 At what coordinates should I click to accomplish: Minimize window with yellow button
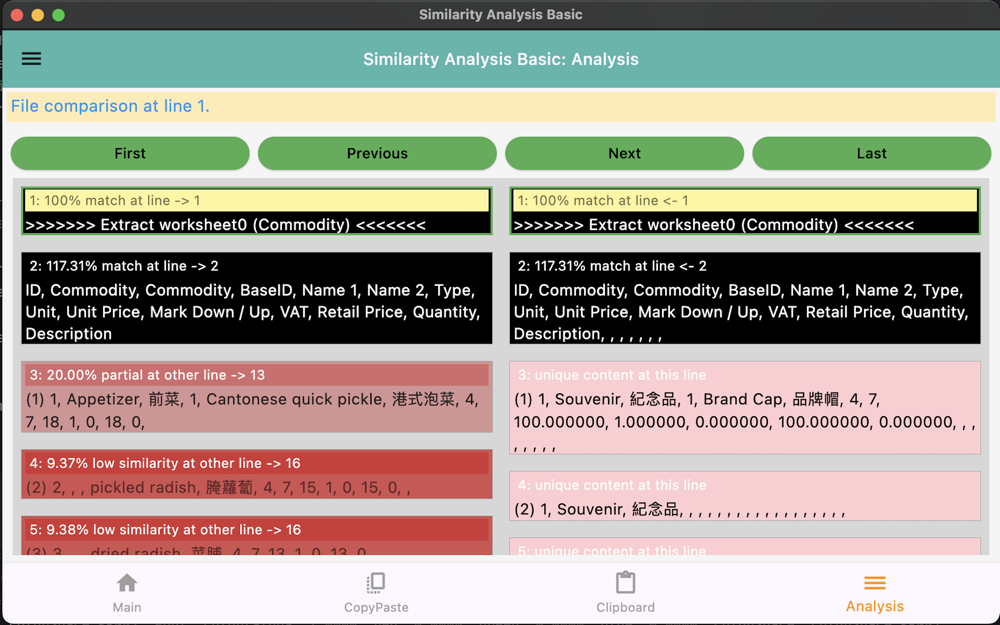pos(38,15)
